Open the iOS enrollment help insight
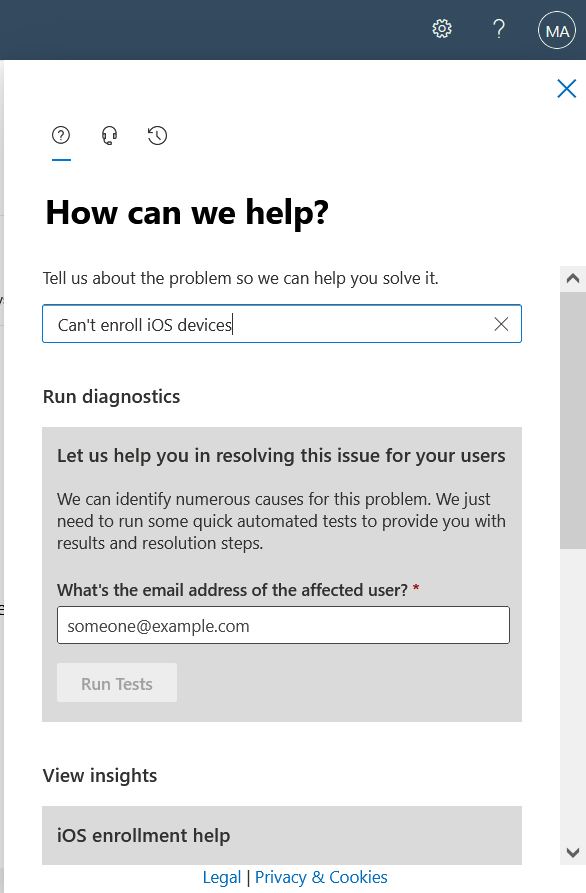 pyautogui.click(x=282, y=835)
